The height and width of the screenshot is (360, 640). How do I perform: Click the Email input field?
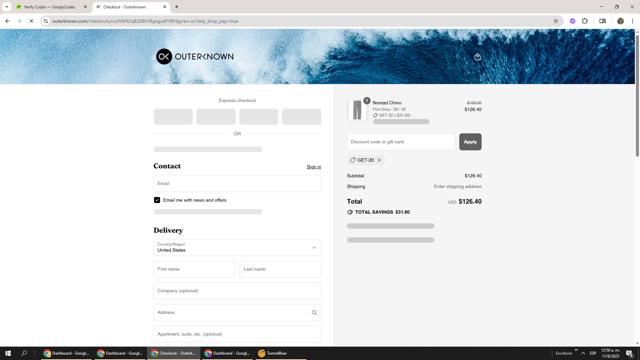pyautogui.click(x=237, y=183)
